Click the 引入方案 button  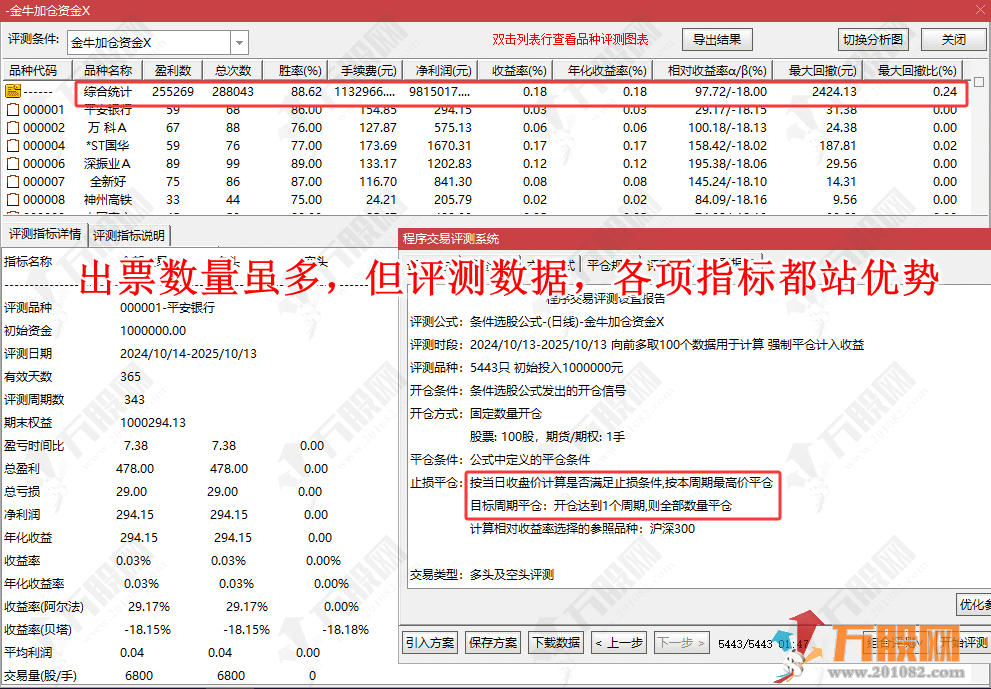pos(429,642)
